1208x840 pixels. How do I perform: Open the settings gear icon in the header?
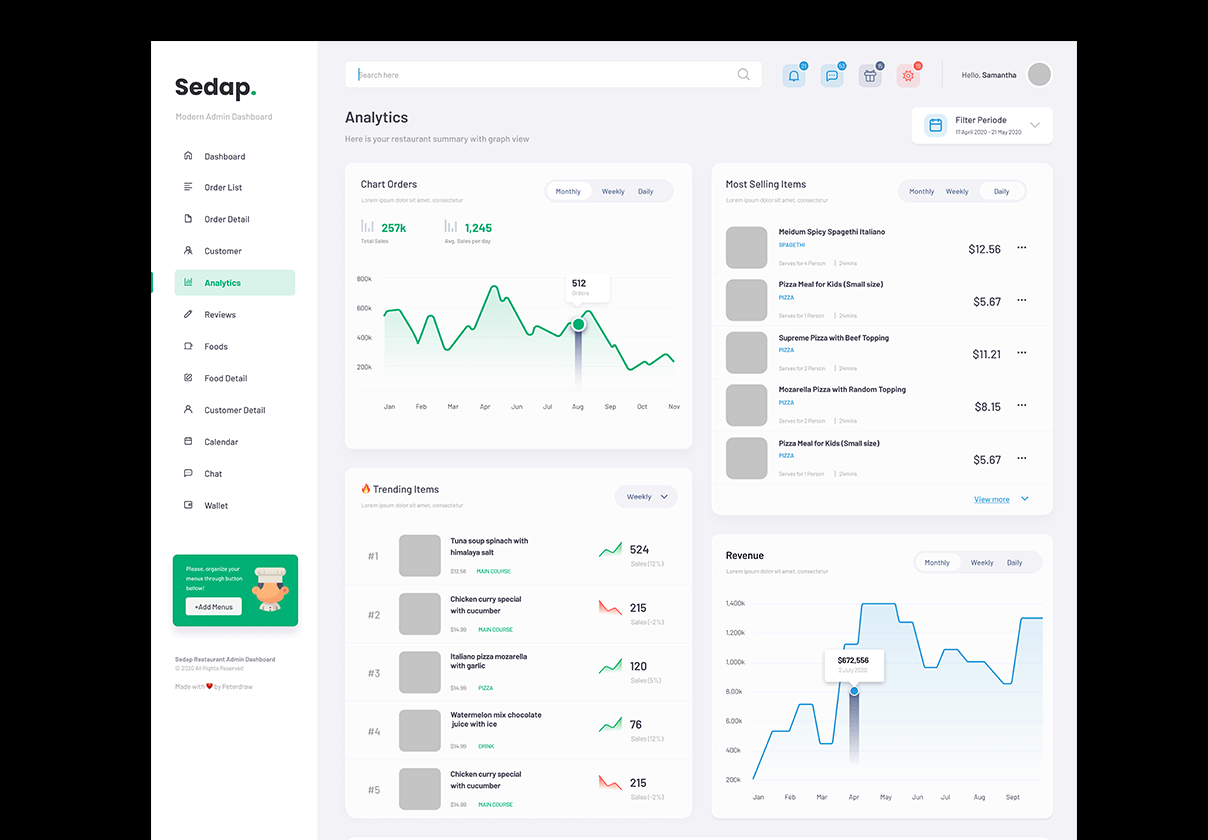908,74
